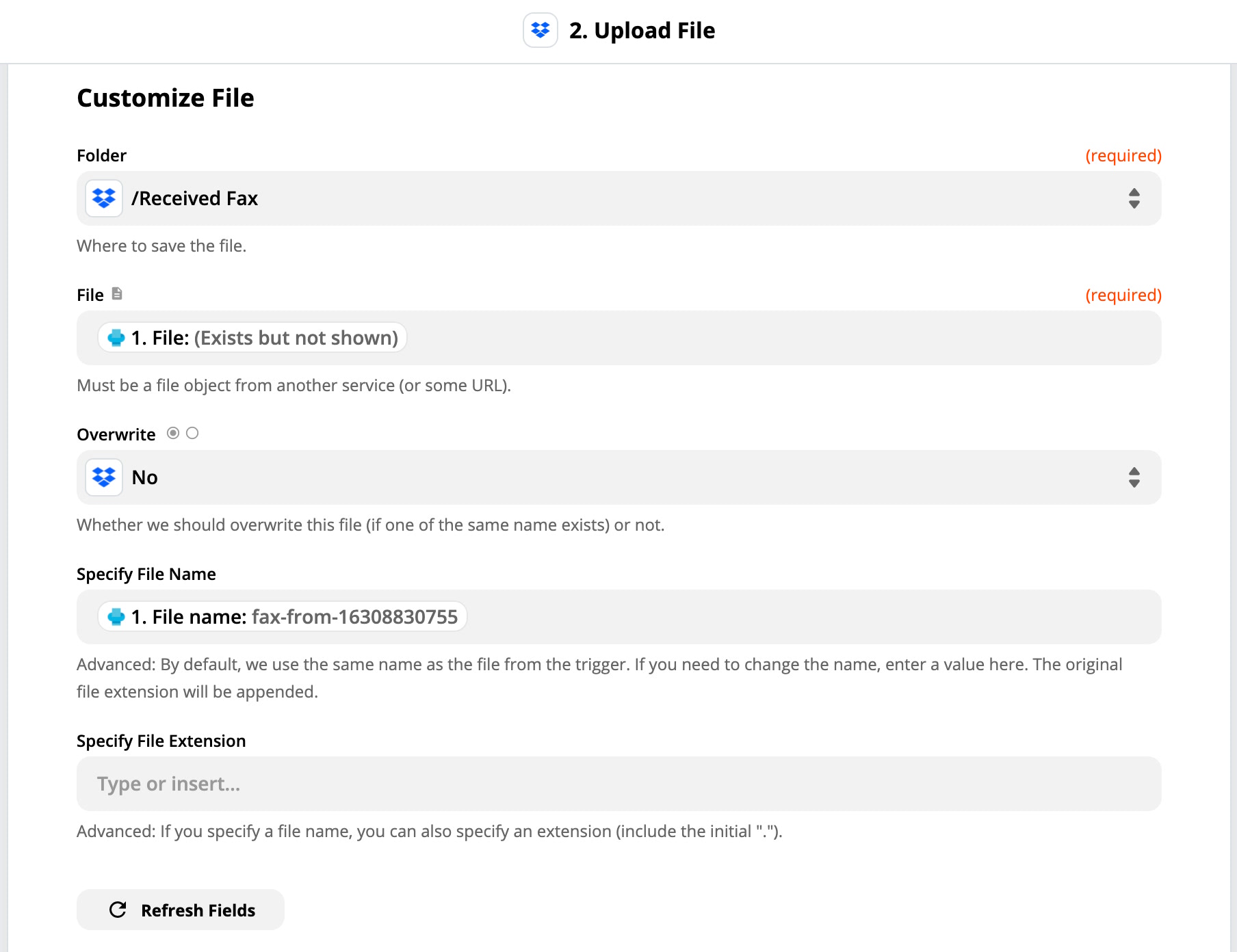Viewport: 1237px width, 952px height.
Task: Click the file document icon next to File label
Action: [x=117, y=294]
